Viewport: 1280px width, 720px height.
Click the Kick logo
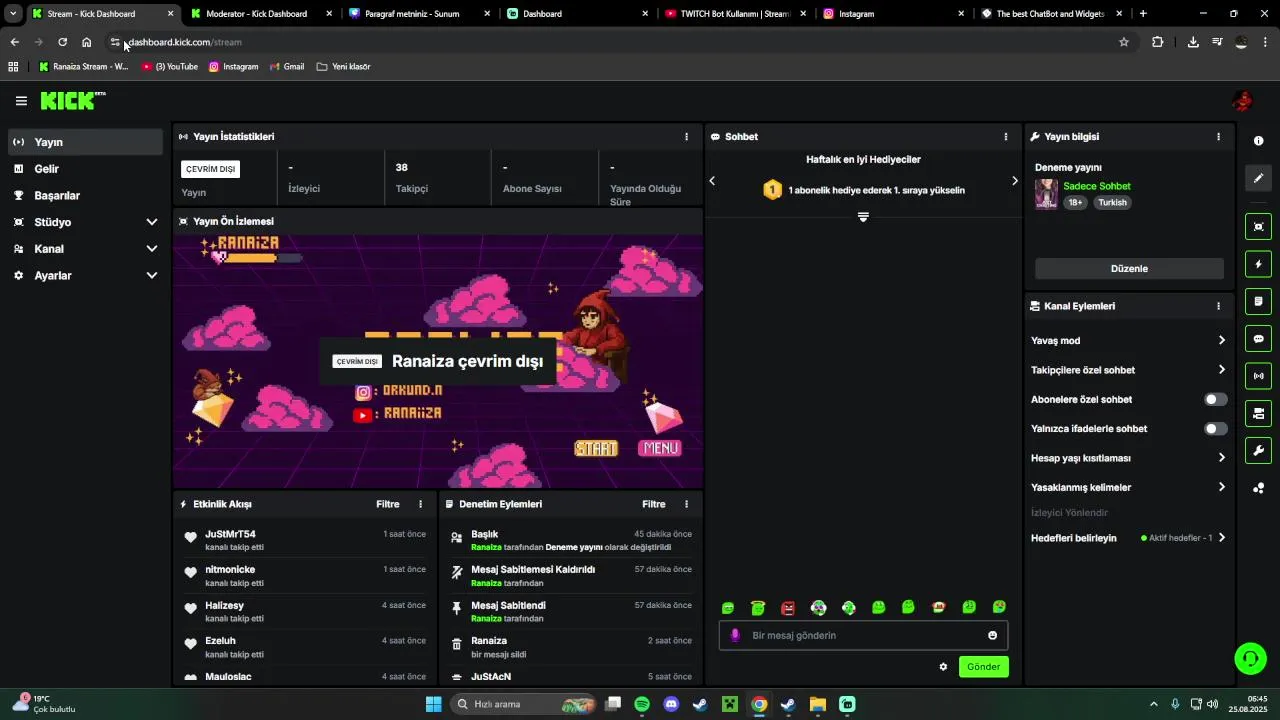[x=72, y=100]
